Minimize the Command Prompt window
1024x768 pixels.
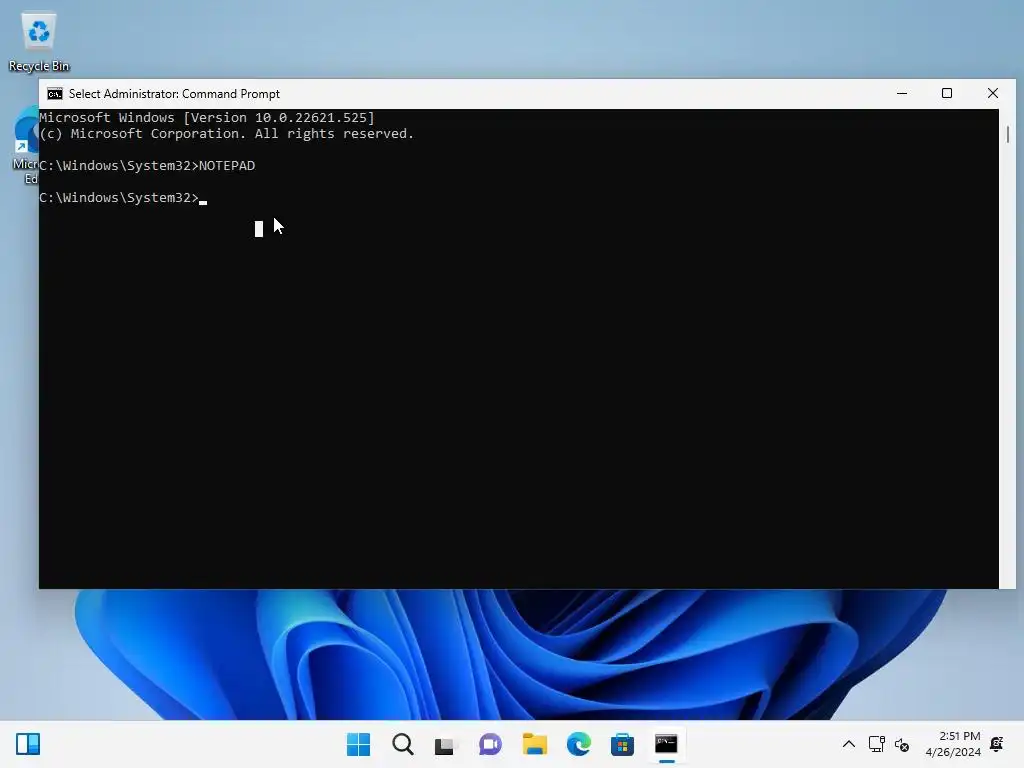click(x=902, y=93)
